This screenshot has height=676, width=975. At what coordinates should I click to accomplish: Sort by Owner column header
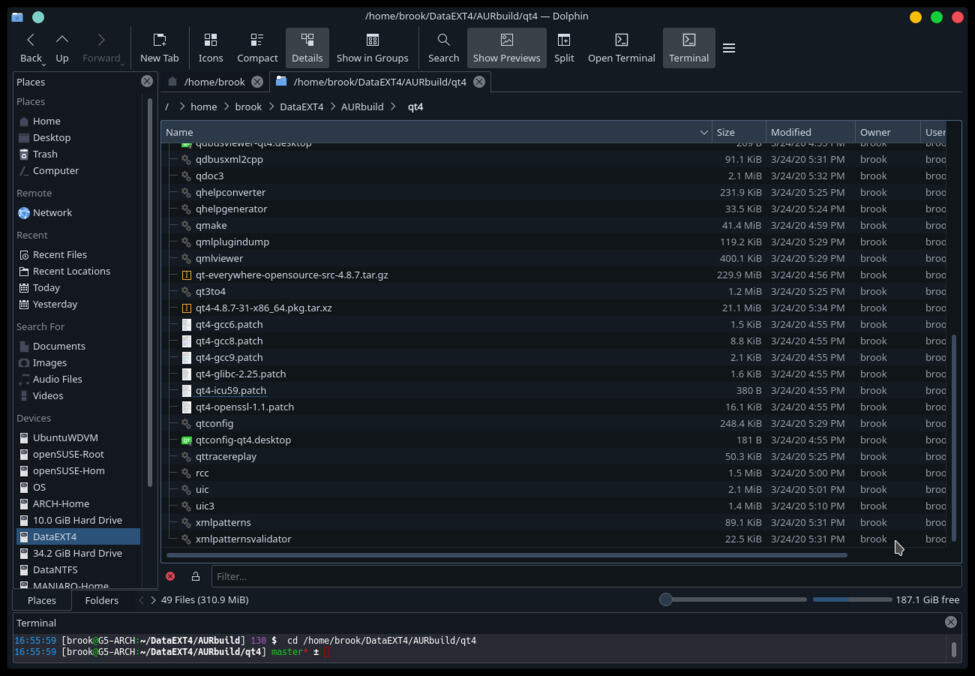[887, 132]
